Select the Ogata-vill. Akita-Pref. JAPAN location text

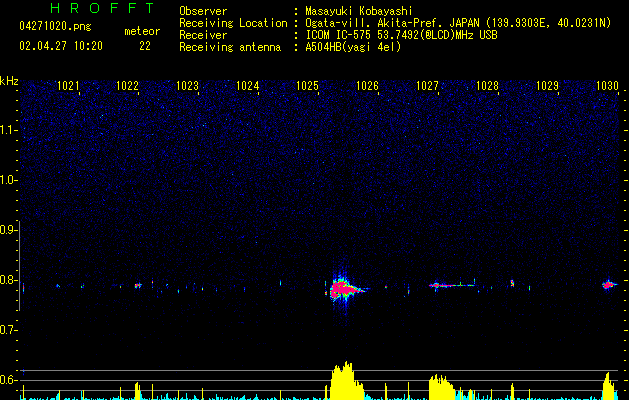458,23
